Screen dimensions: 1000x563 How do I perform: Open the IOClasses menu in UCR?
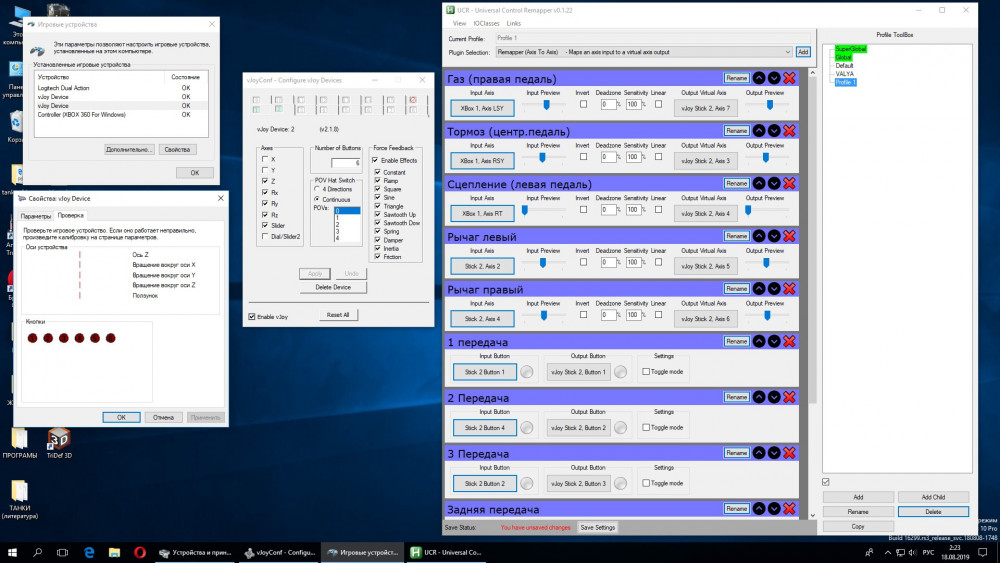(486, 23)
